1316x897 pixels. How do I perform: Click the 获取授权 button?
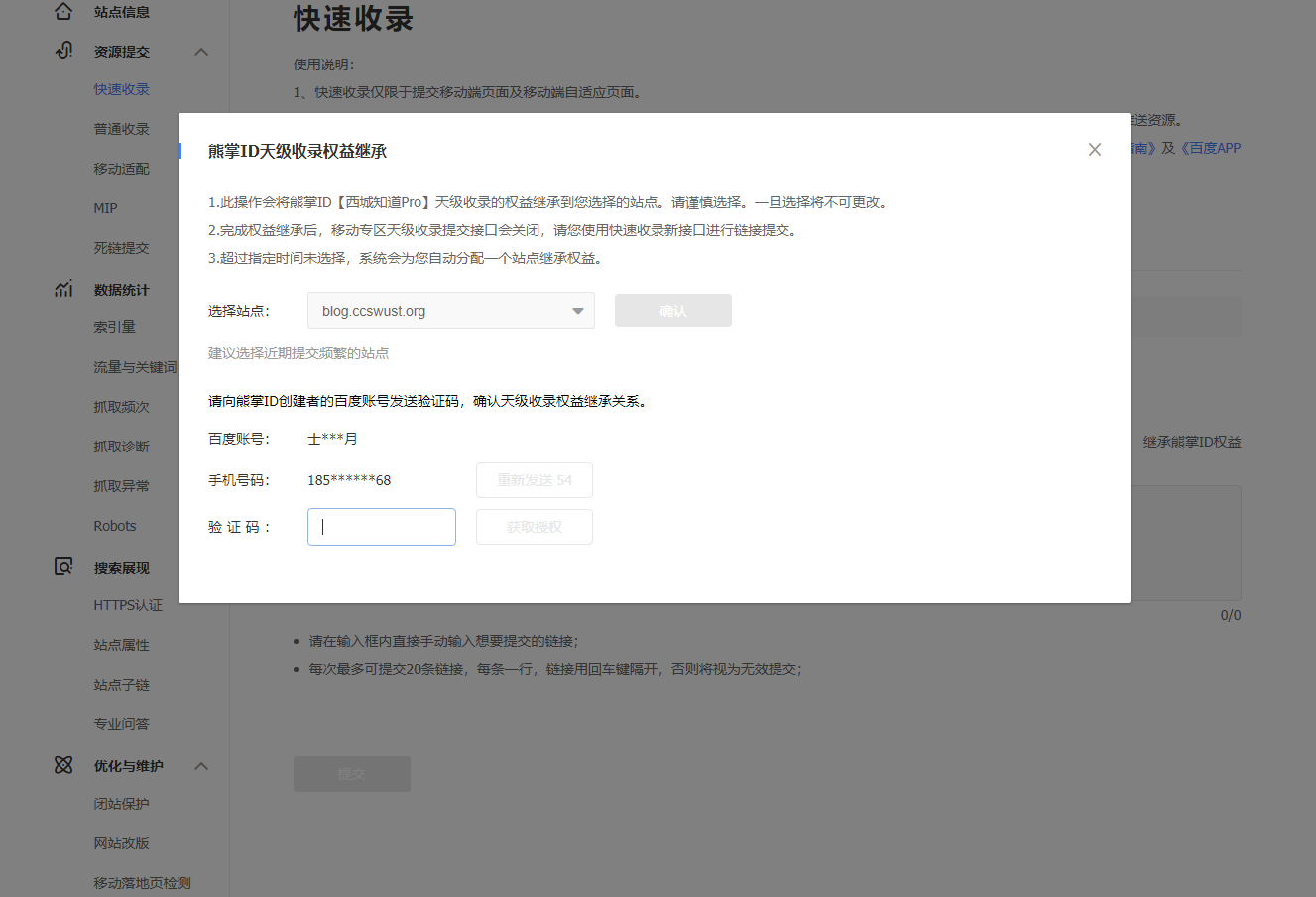[535, 527]
